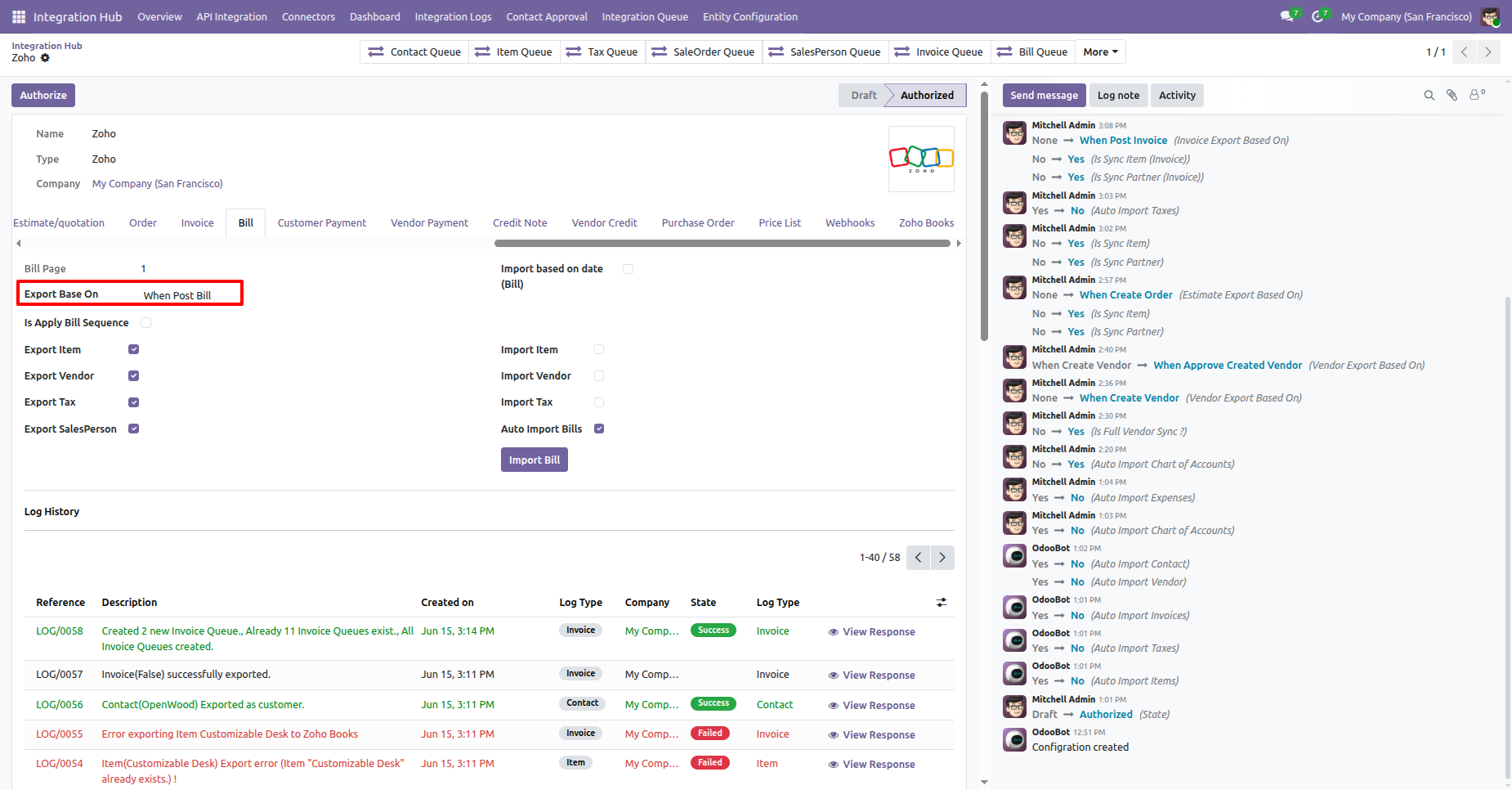Screen dimensions: 1512x790
Task: Go to the next record arrow
Action: (1488, 52)
